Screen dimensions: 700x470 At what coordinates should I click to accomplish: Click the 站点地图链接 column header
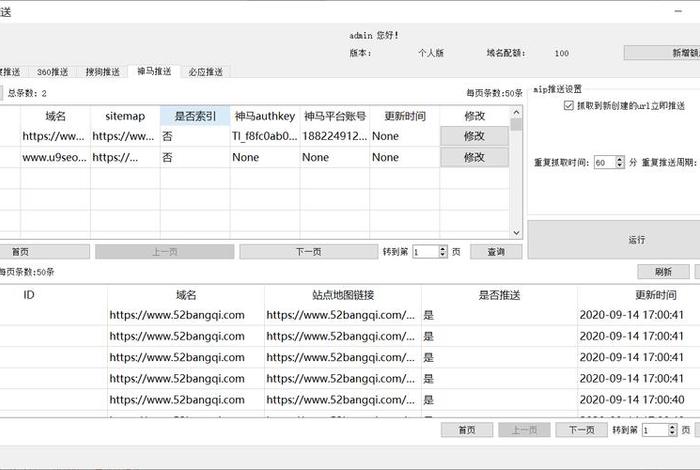pos(343,295)
